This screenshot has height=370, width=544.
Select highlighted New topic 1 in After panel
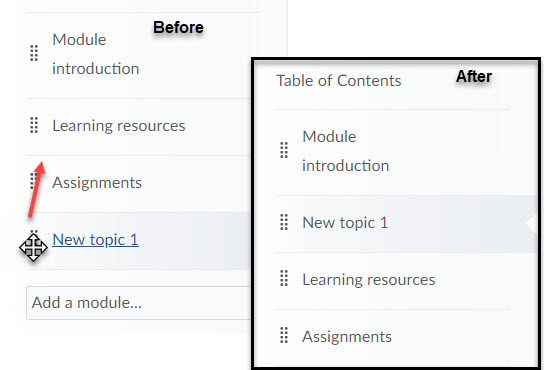pyautogui.click(x=345, y=222)
